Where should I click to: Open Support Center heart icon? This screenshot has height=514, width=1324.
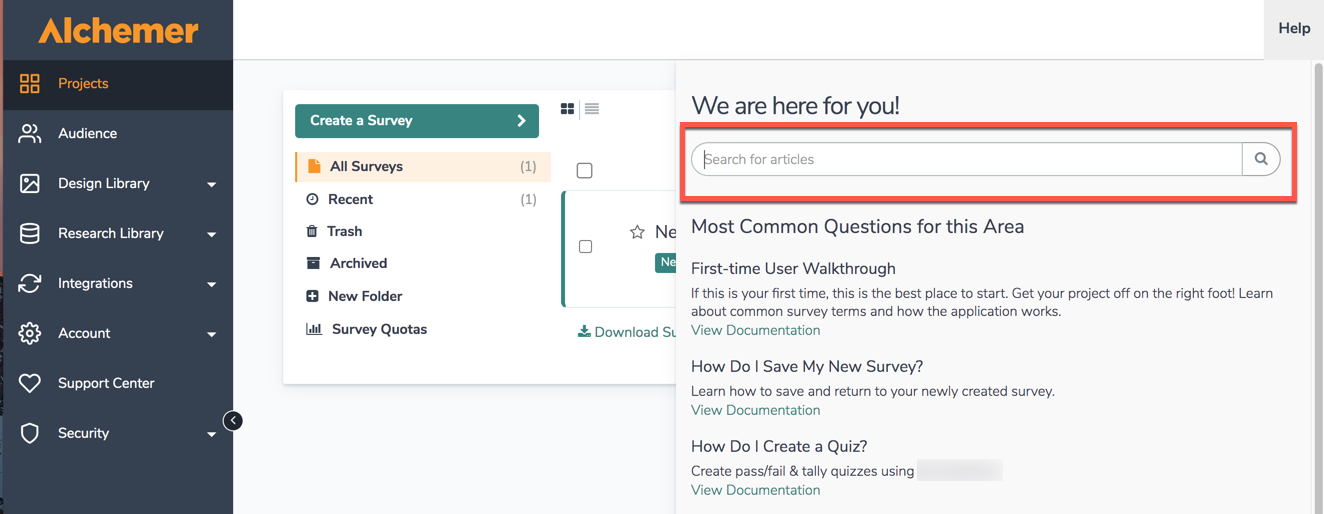[30, 383]
